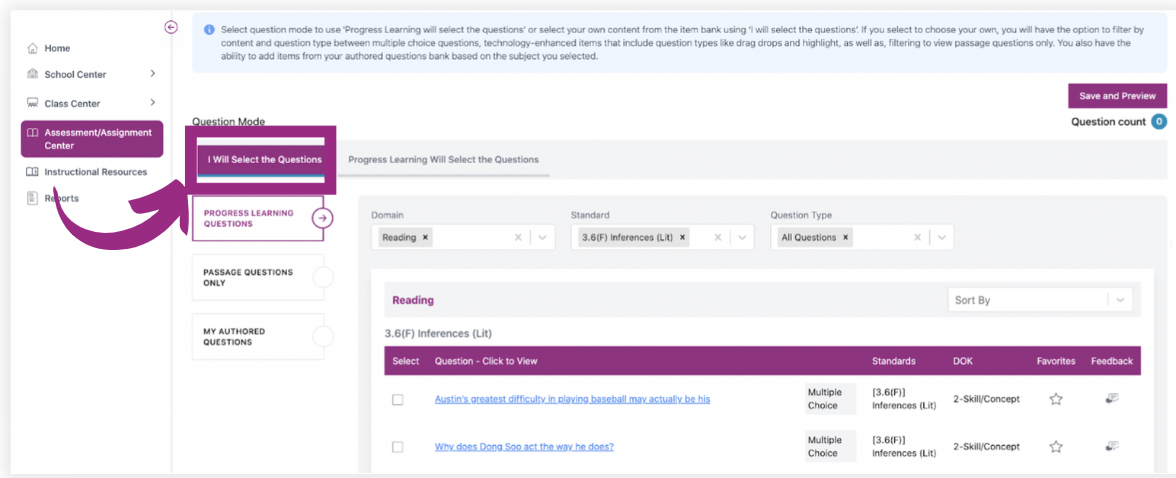This screenshot has height=478, width=1176.
Task: Click the Favorites column header
Action: [1056, 361]
